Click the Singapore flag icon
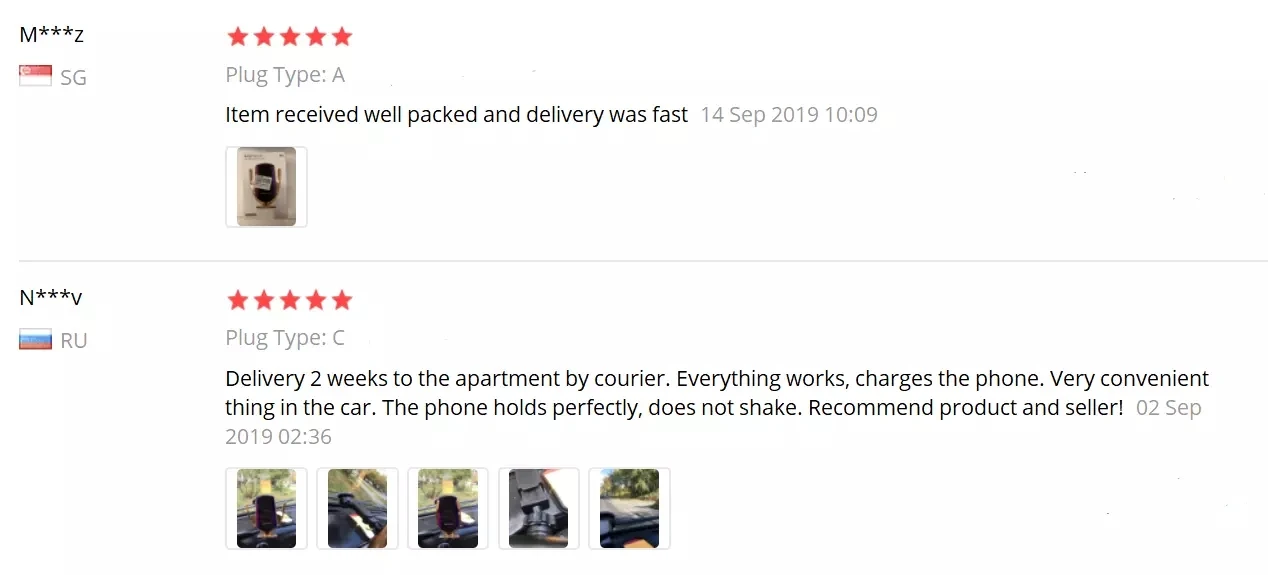This screenshot has width=1268, height=575. [35, 76]
